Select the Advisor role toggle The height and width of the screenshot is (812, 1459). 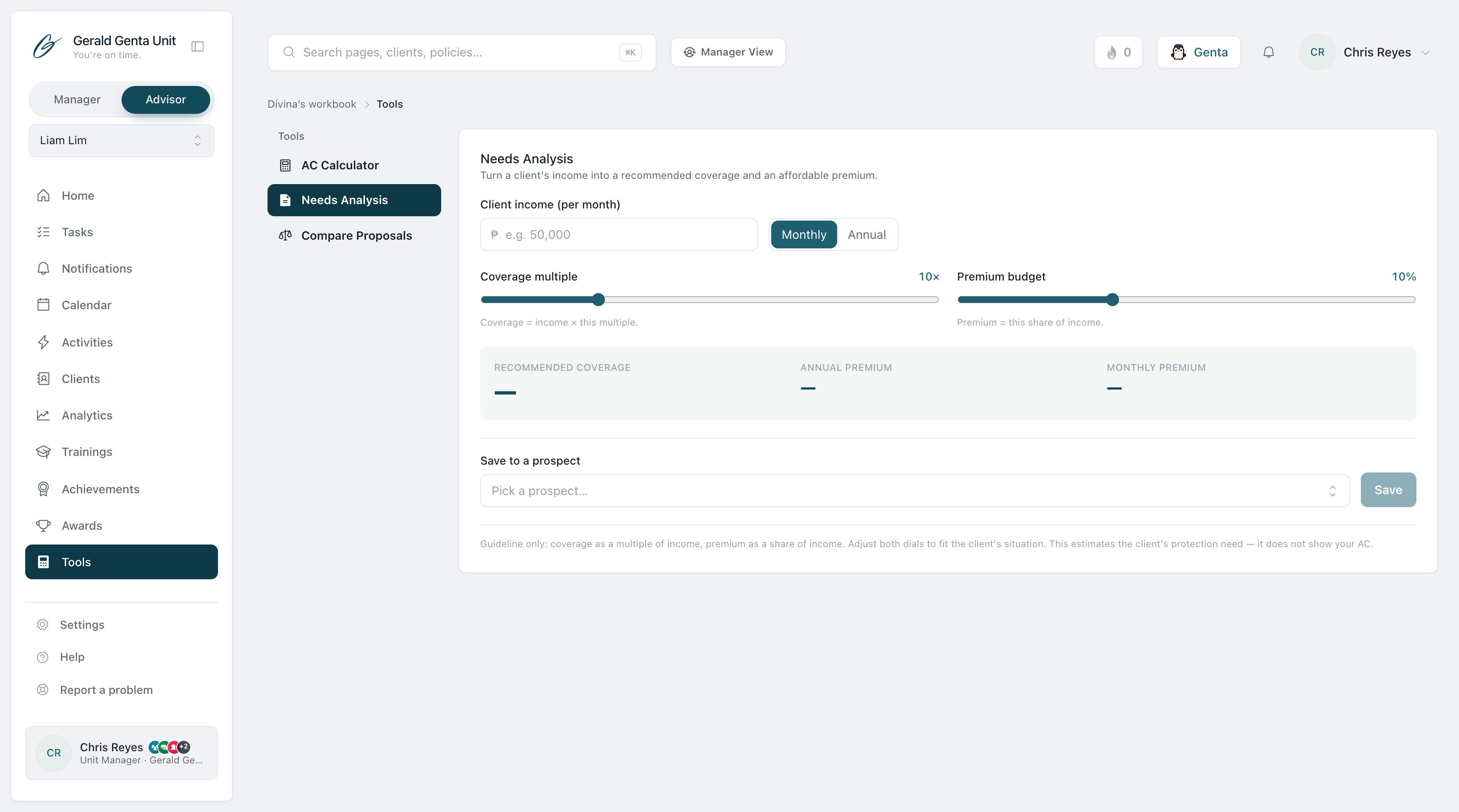tap(165, 100)
